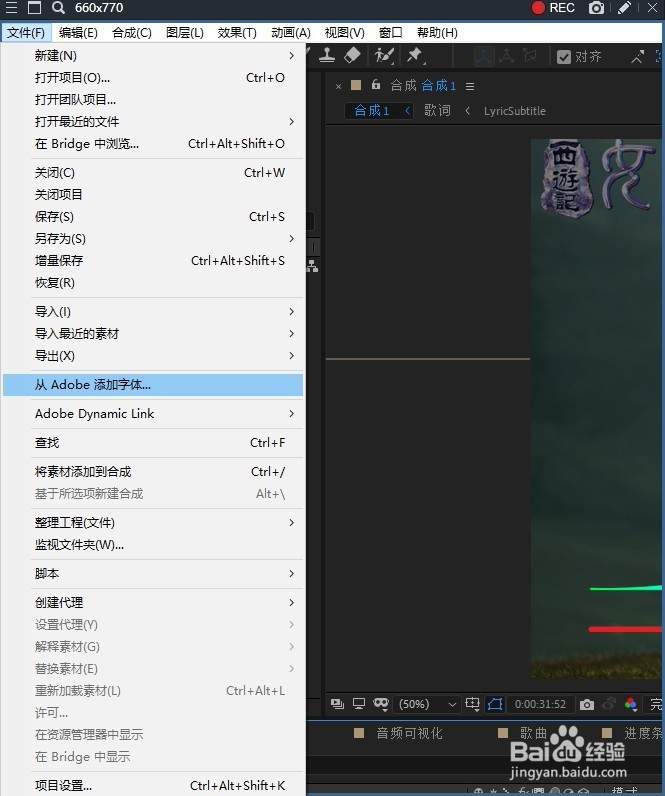Viewport: 665px width, 796px height.
Task: Choose 保存(S) menu item
Action: coord(153,217)
